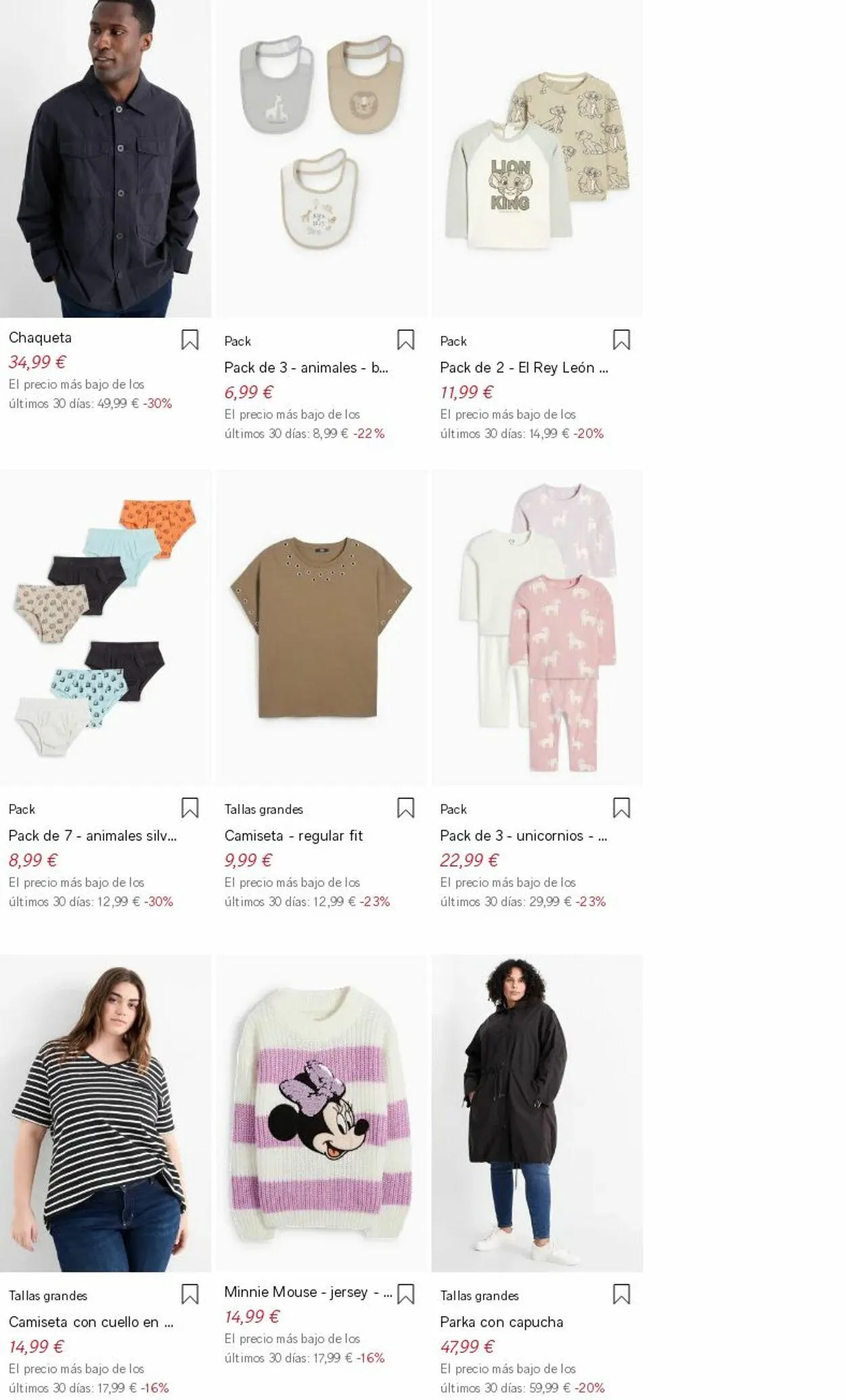Open the Lion King shirts image
Screen dimensions: 846x1400
click(537, 158)
